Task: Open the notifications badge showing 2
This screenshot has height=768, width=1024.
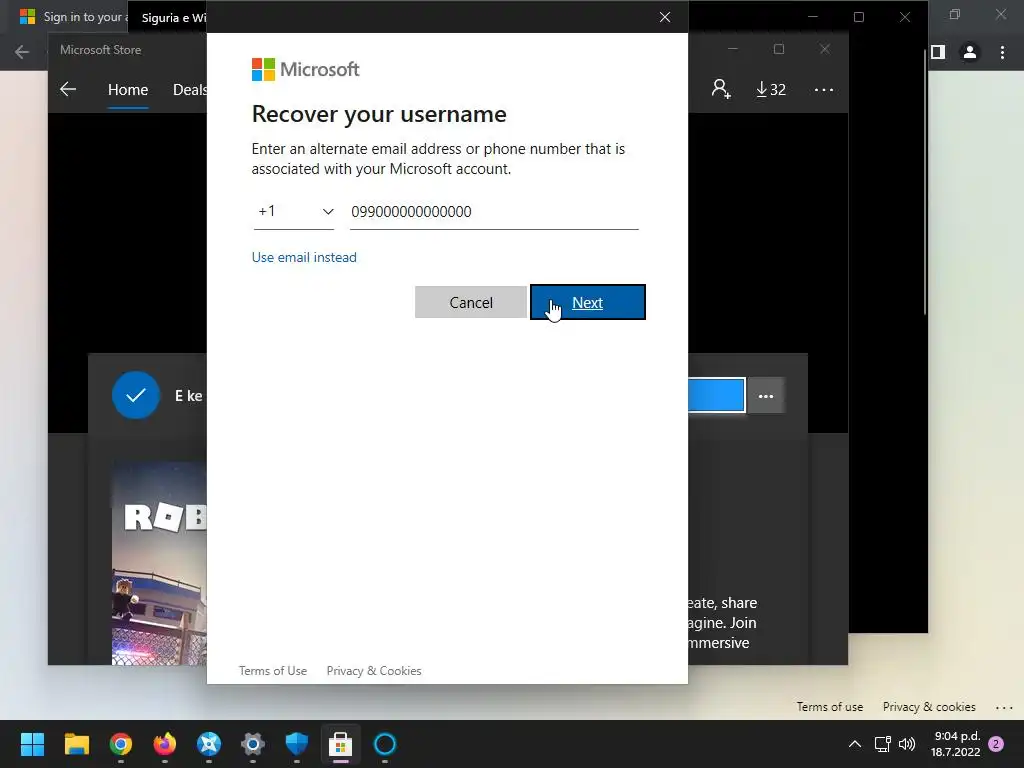Action: click(996, 744)
